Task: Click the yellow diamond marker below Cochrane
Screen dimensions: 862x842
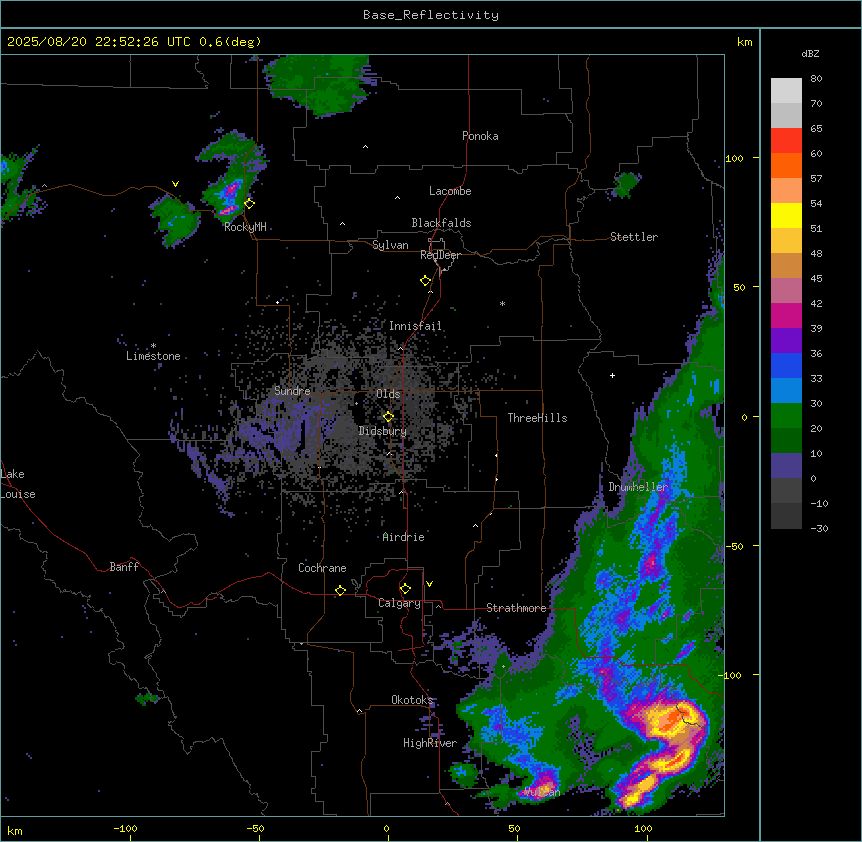Action: tap(340, 591)
